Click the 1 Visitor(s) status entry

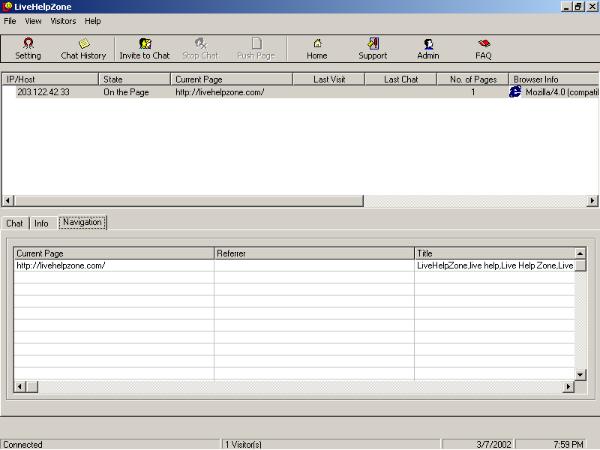tap(243, 444)
